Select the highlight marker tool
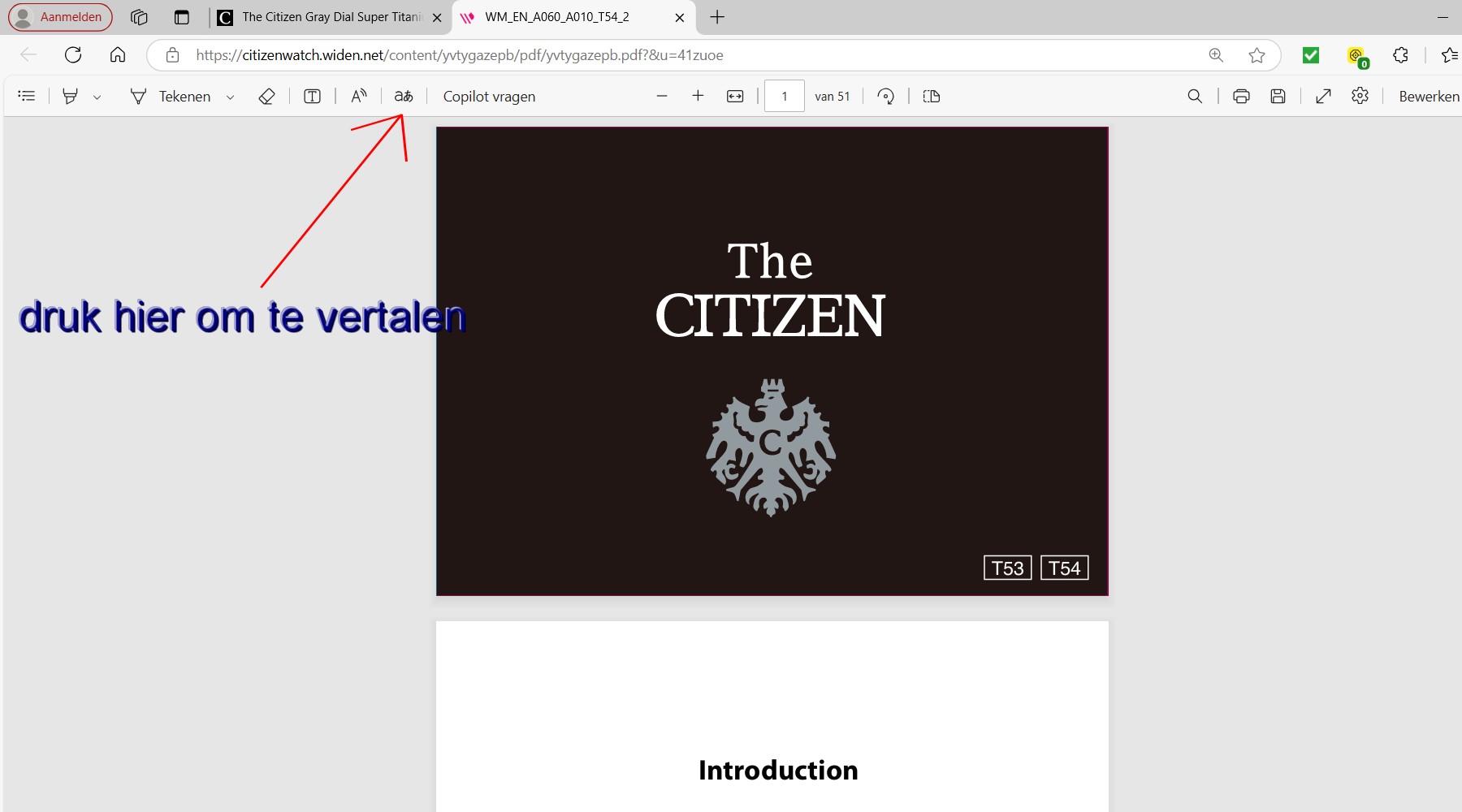The image size is (1462, 812). (x=71, y=96)
